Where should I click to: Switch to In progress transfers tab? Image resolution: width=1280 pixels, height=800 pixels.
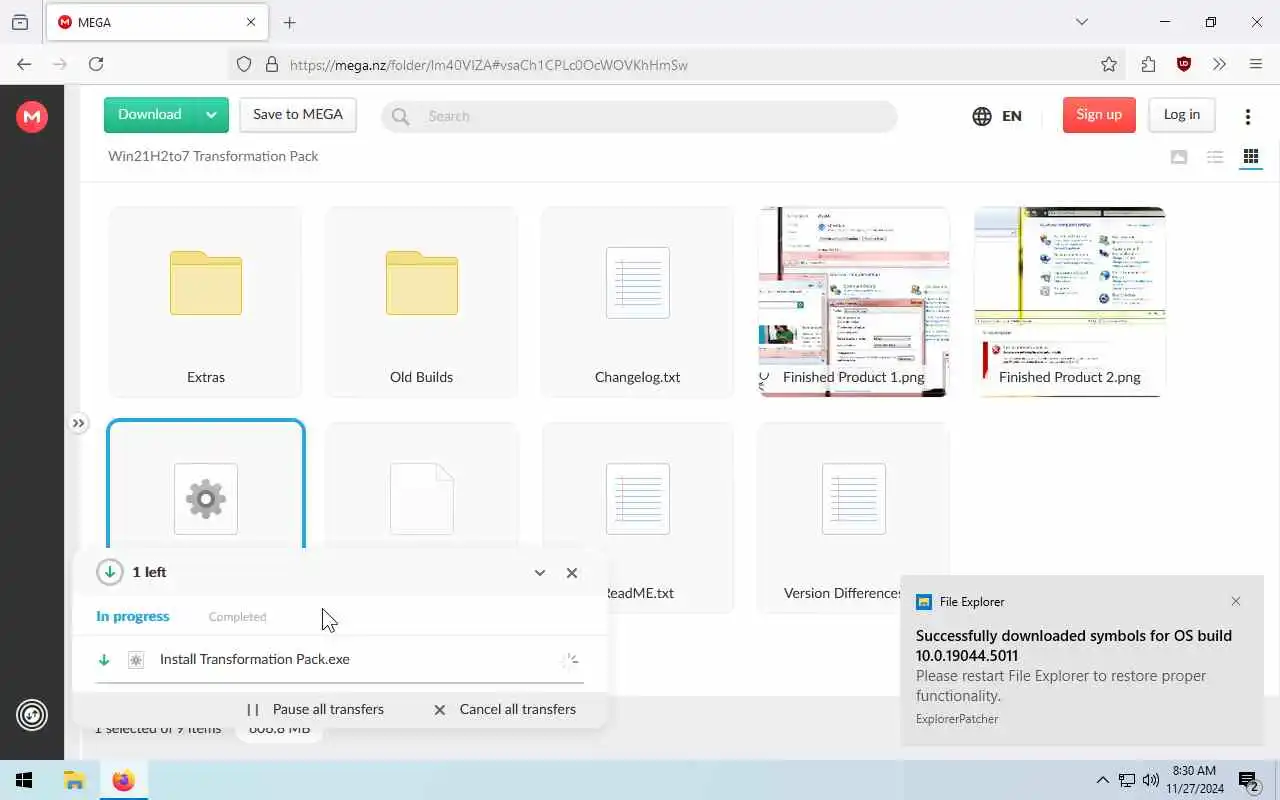pos(133,616)
